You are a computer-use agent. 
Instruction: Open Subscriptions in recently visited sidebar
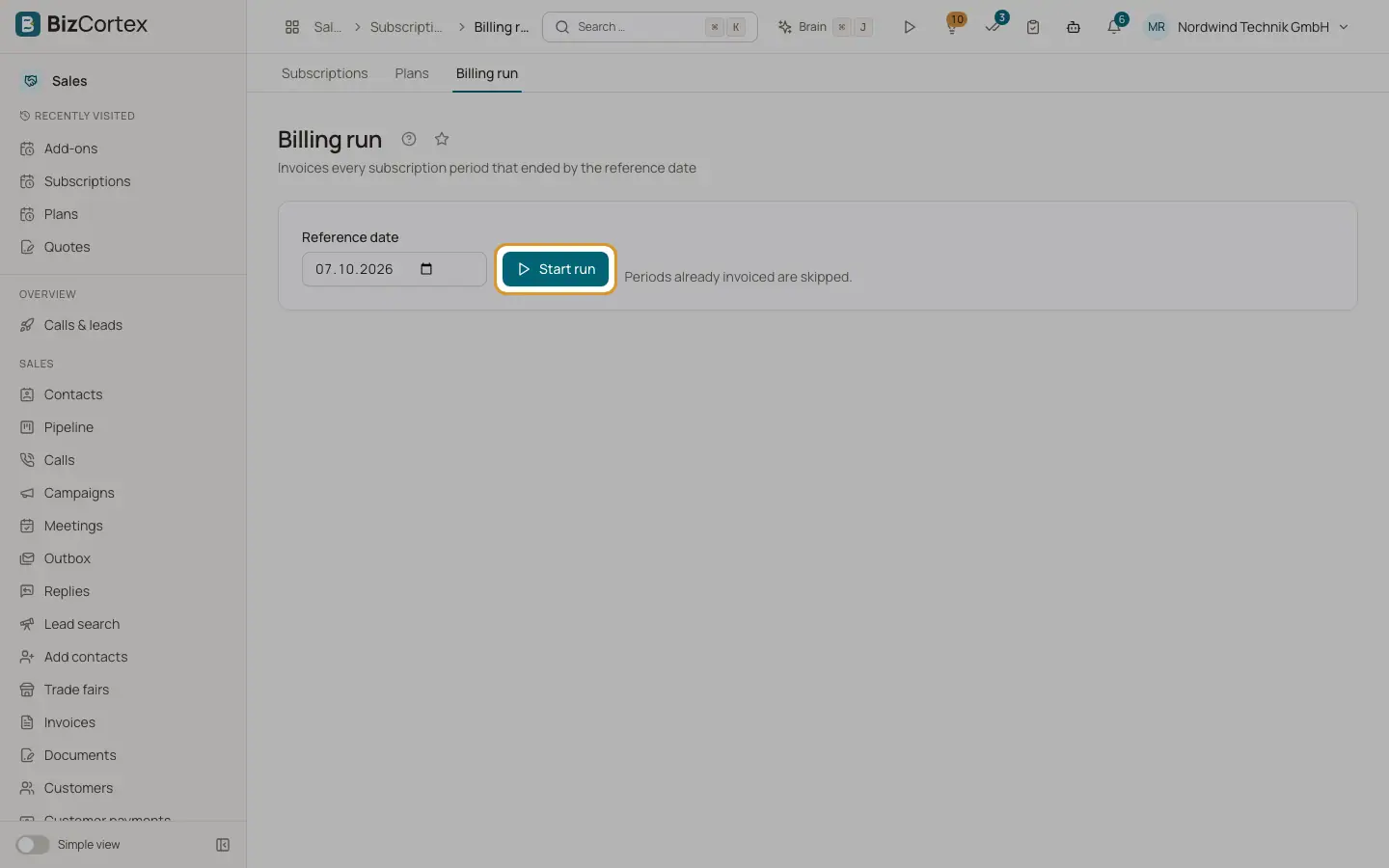pyautogui.click(x=123, y=181)
